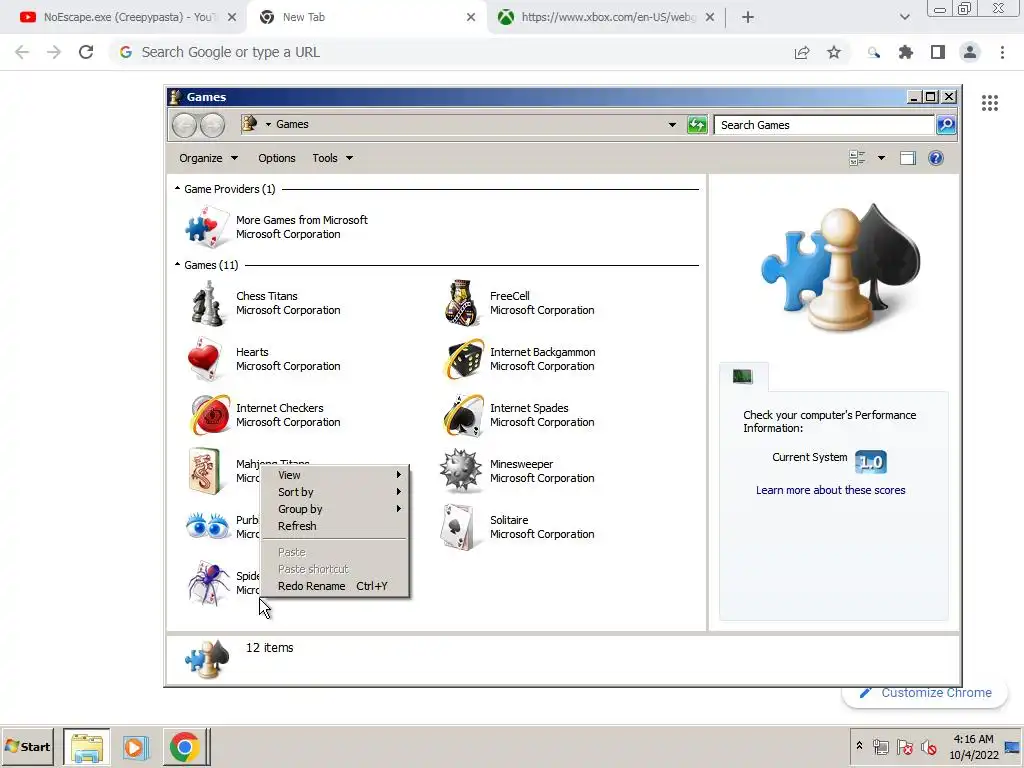The image size is (1024, 768).
Task: Open the Chrome extensions puzzle icon
Action: point(906,52)
